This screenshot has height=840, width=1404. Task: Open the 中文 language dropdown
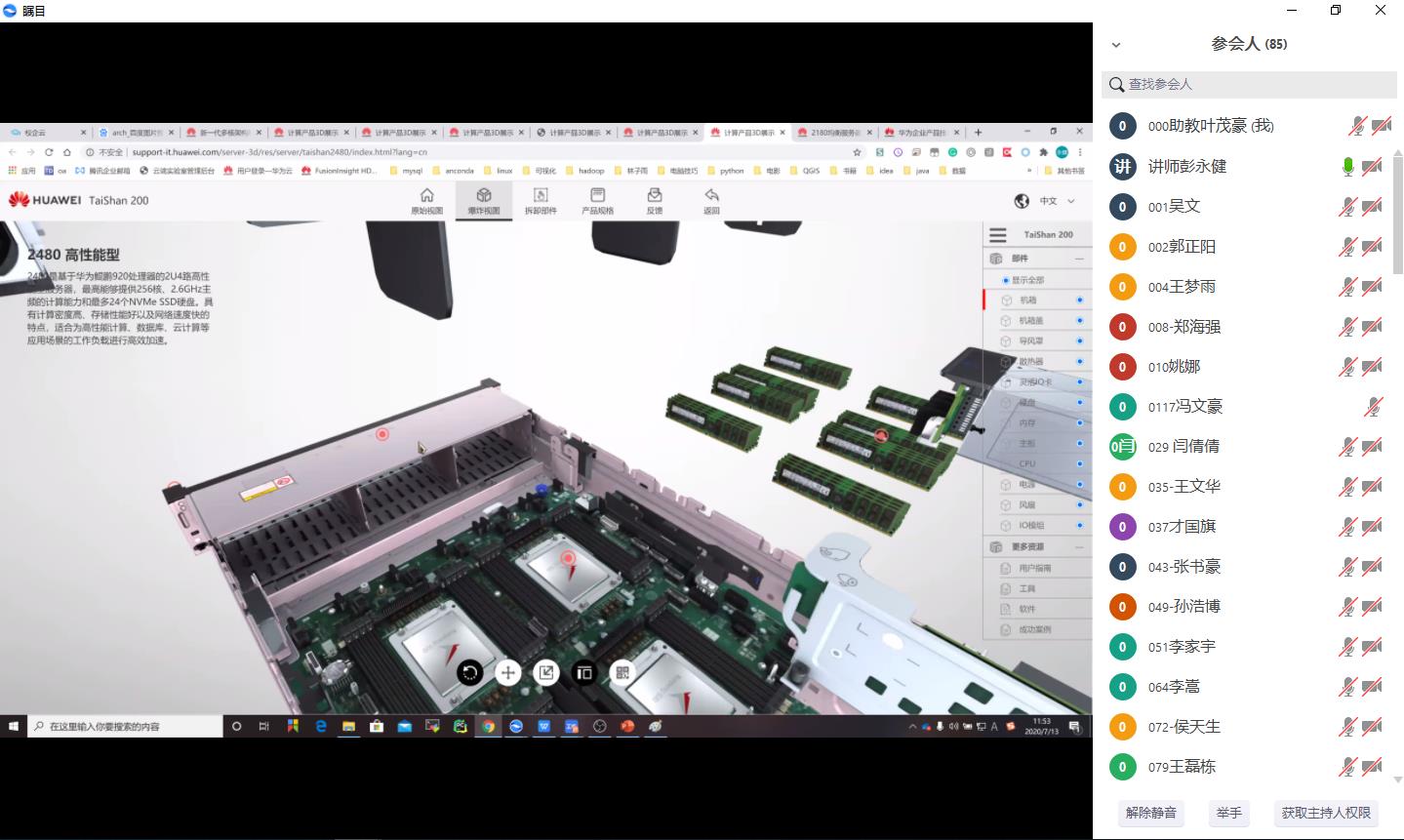[1048, 201]
